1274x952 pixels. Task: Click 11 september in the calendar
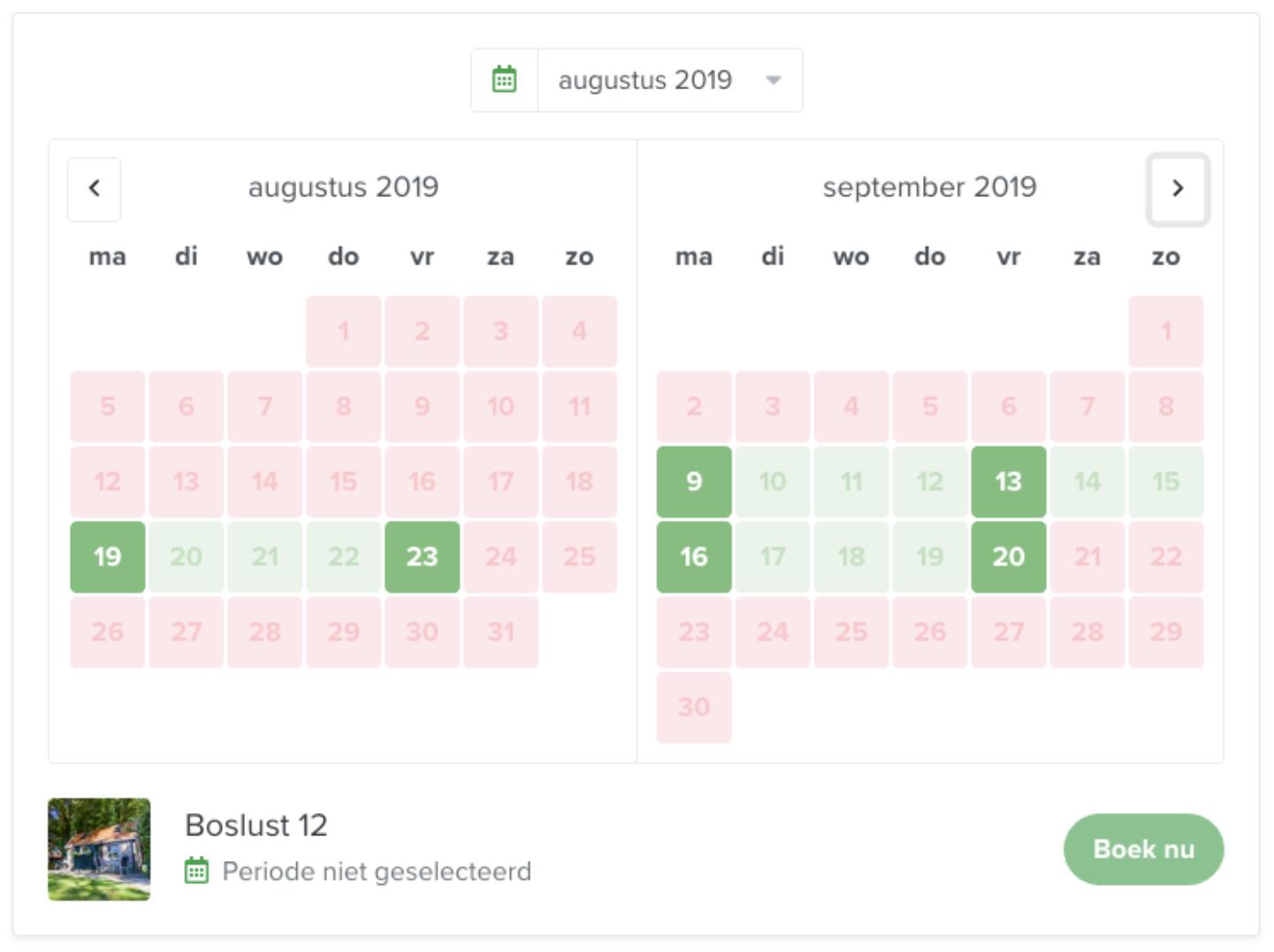click(x=851, y=482)
